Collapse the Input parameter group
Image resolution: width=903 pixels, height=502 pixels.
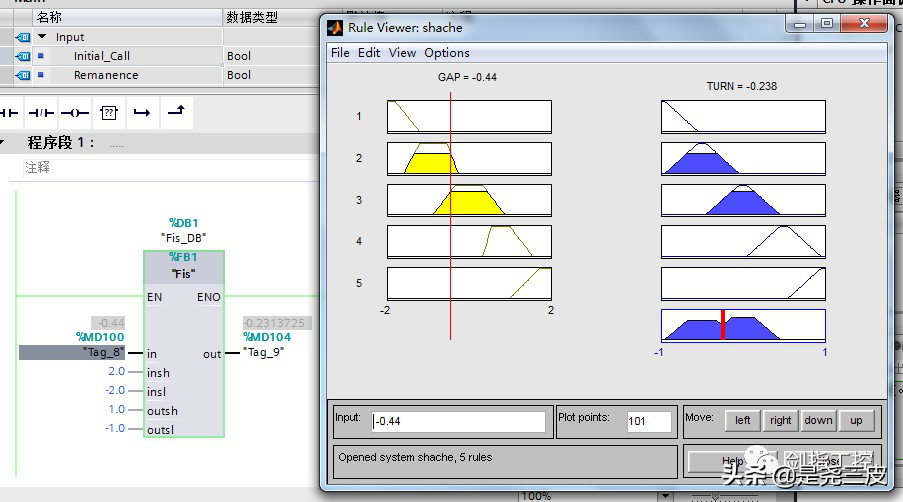pos(42,37)
